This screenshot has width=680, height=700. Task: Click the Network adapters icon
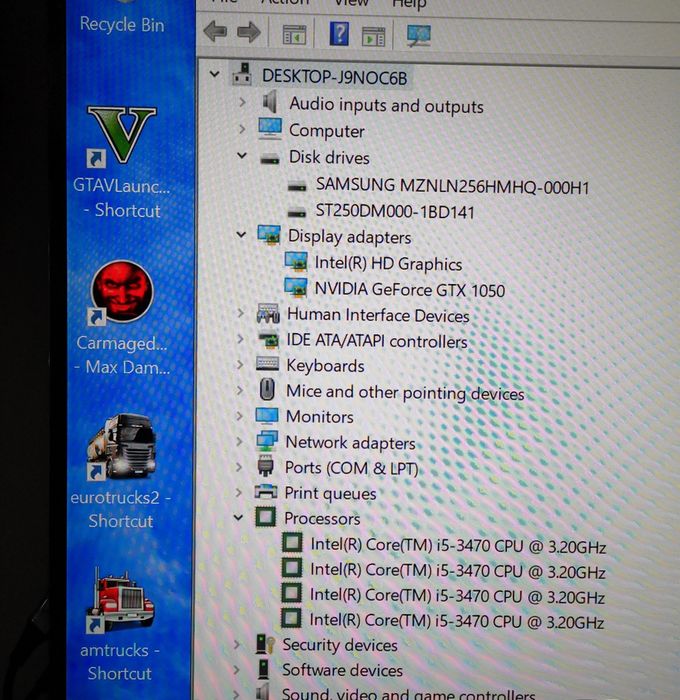coord(267,441)
